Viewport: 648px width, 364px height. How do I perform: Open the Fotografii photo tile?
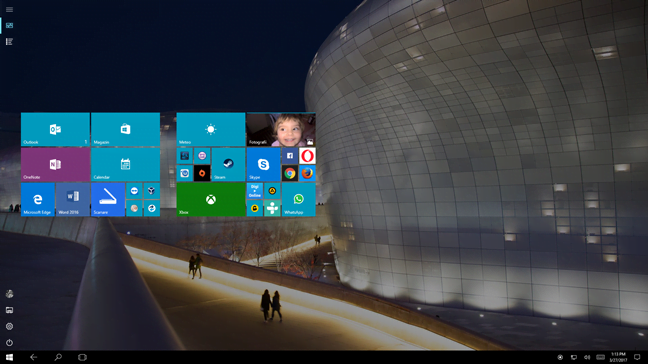(281, 129)
